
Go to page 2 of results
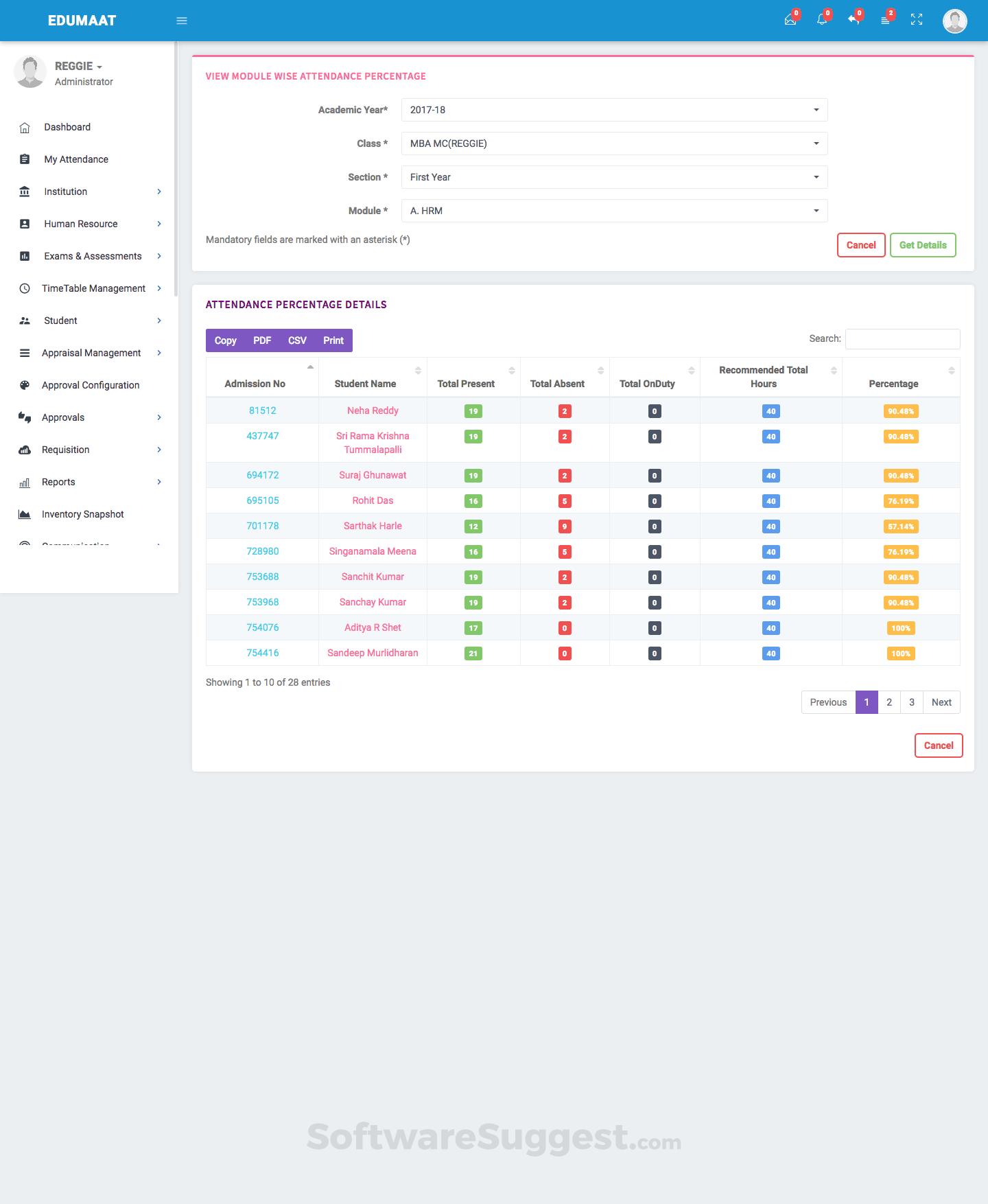889,702
